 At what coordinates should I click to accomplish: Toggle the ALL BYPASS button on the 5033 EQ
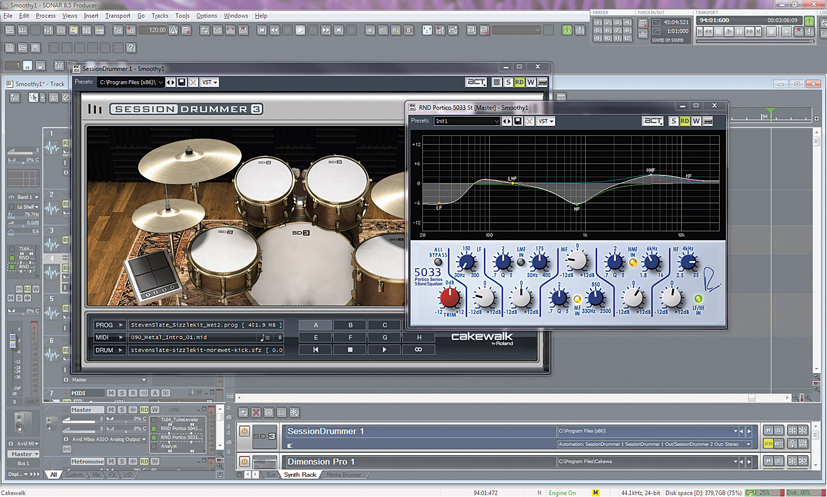[x=438, y=262]
